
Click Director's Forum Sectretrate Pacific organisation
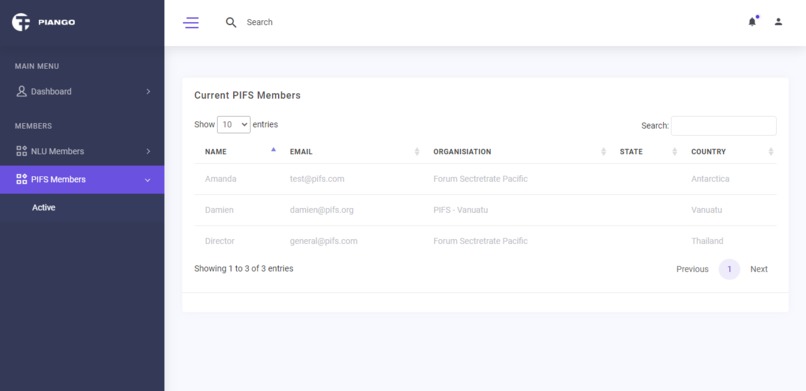tap(481, 241)
